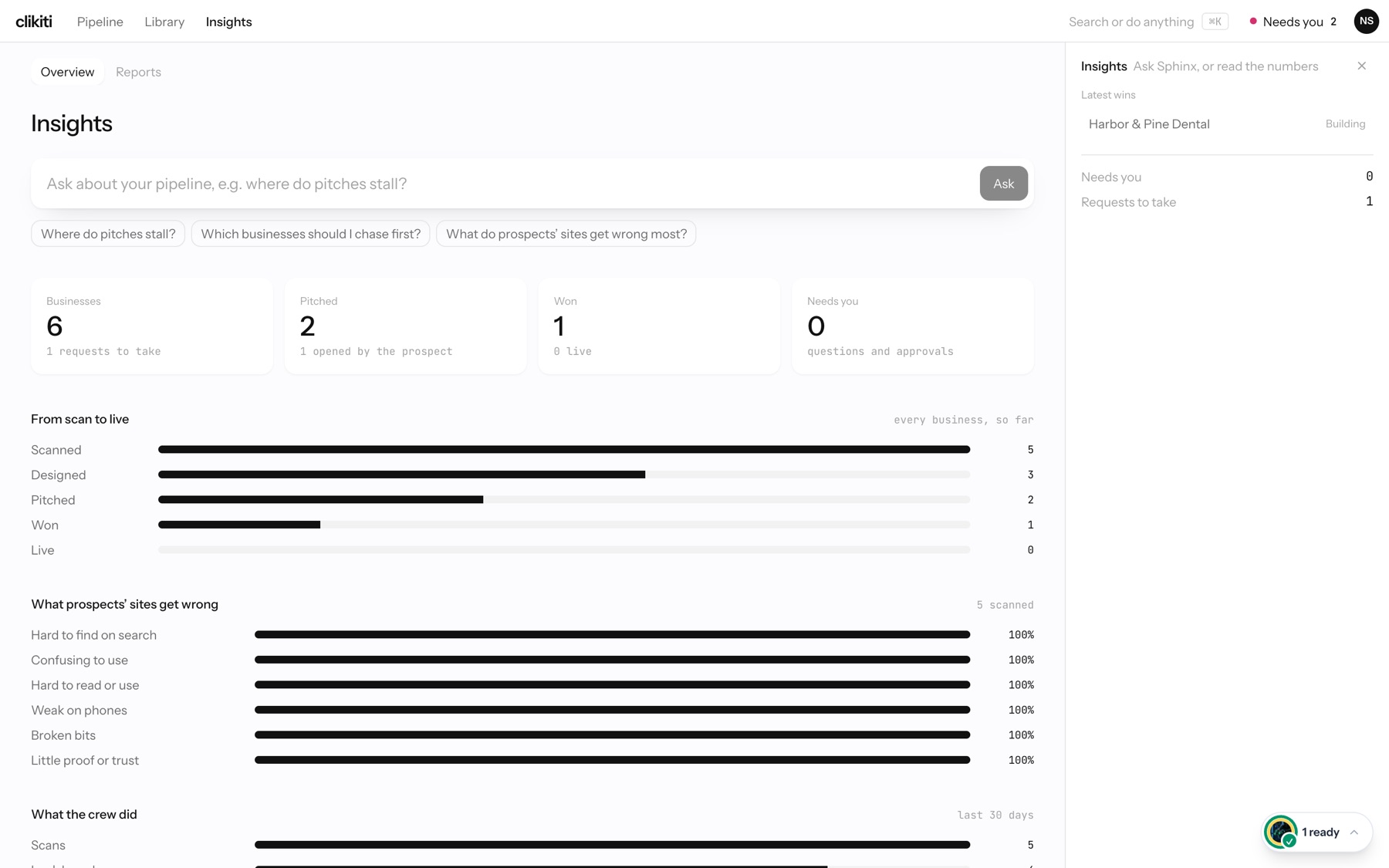Click 'From scan to live' heading
This screenshot has height=868, width=1389.
[x=79, y=419]
